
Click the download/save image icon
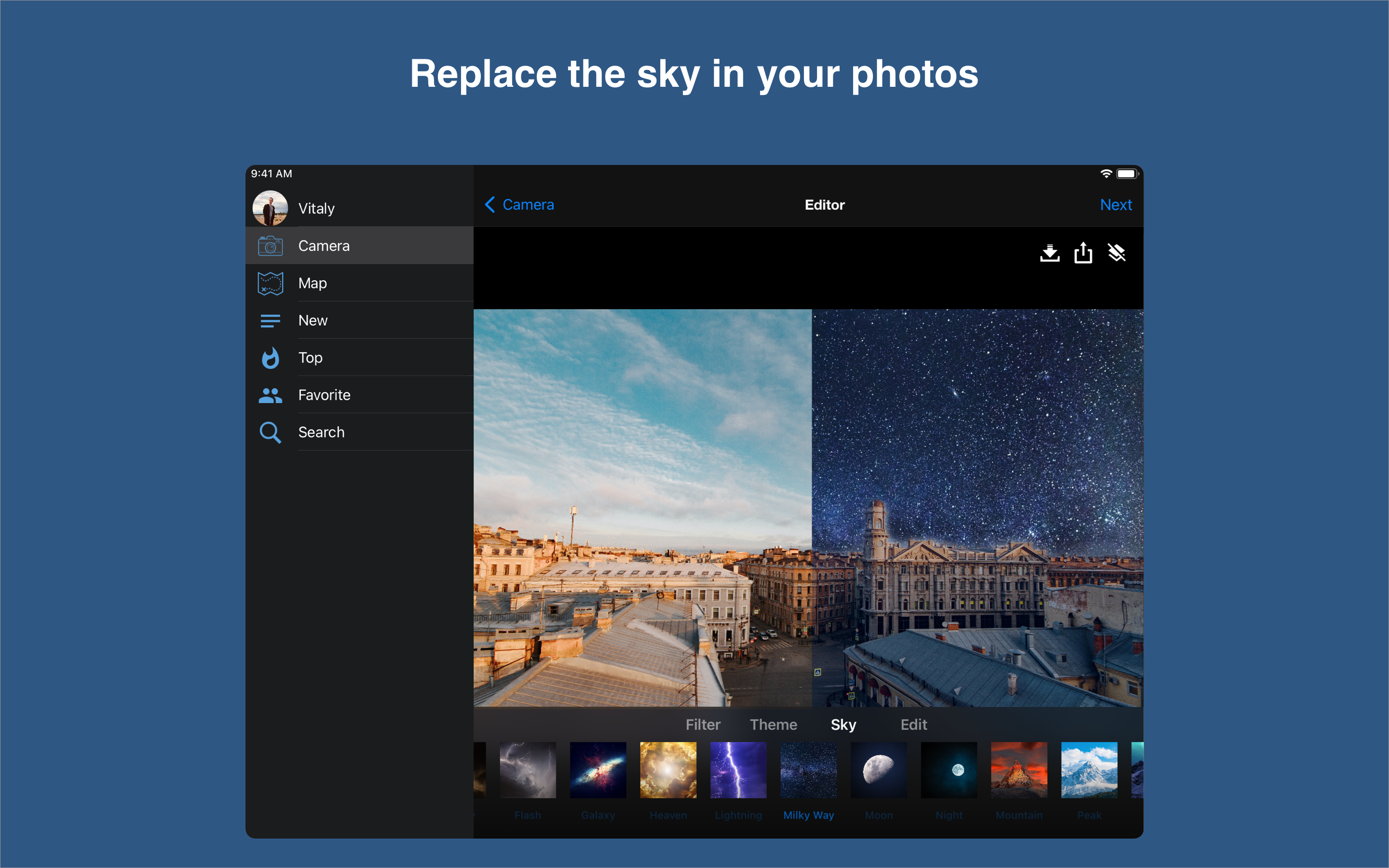click(1049, 253)
